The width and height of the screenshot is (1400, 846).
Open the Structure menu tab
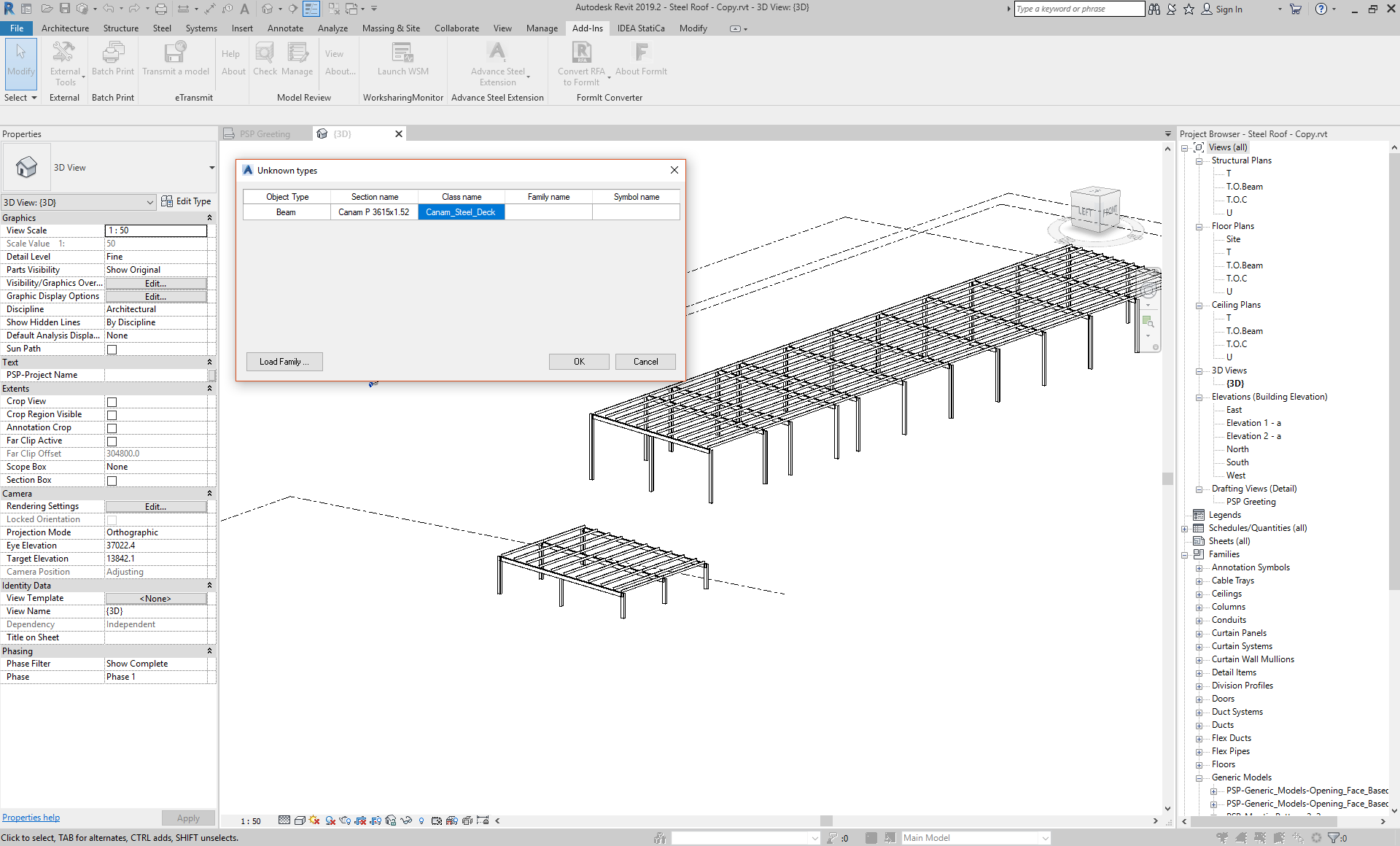(120, 28)
